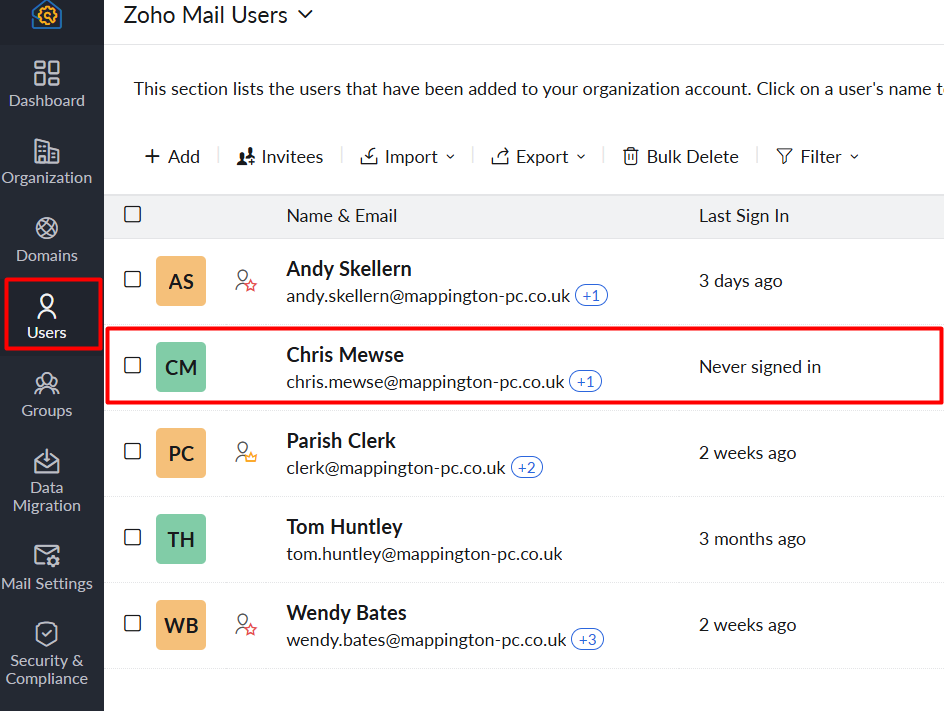Go to Organization in sidebar
The height and width of the screenshot is (711, 944).
(47, 152)
